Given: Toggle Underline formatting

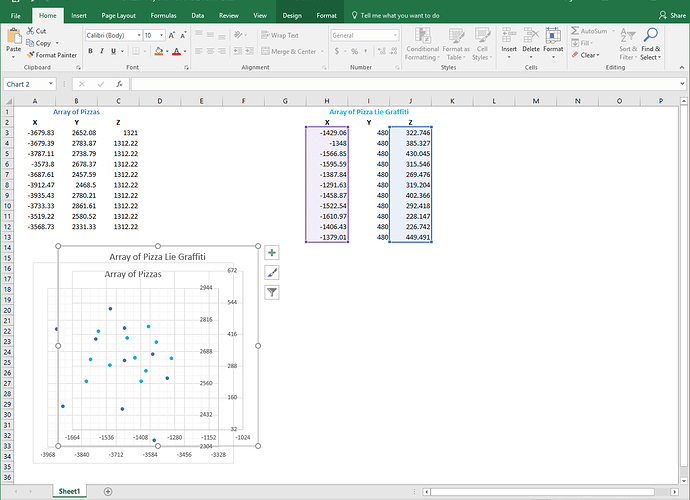Looking at the screenshot, I should coord(115,51).
